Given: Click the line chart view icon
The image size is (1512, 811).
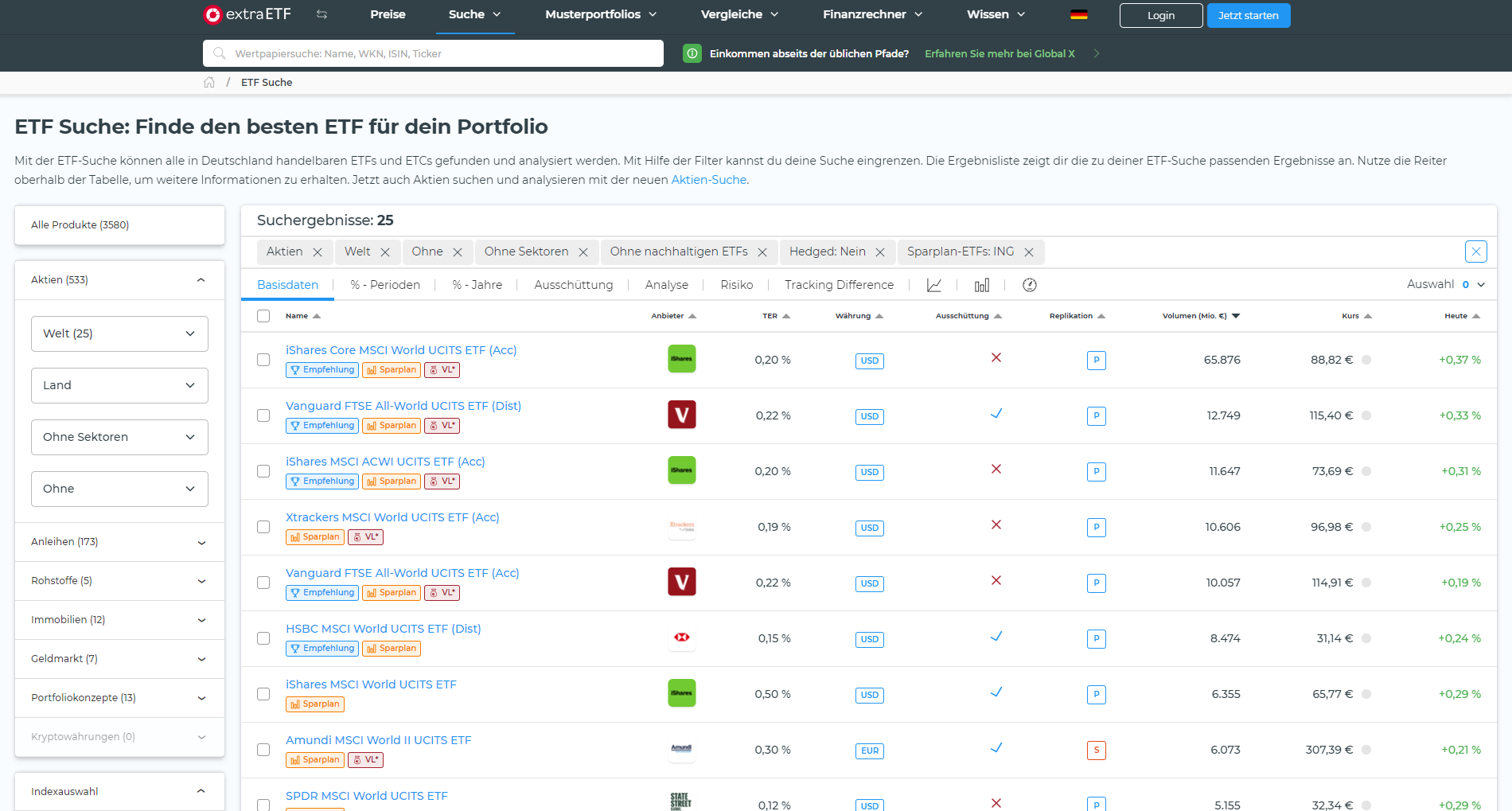Looking at the screenshot, I should click(934, 285).
